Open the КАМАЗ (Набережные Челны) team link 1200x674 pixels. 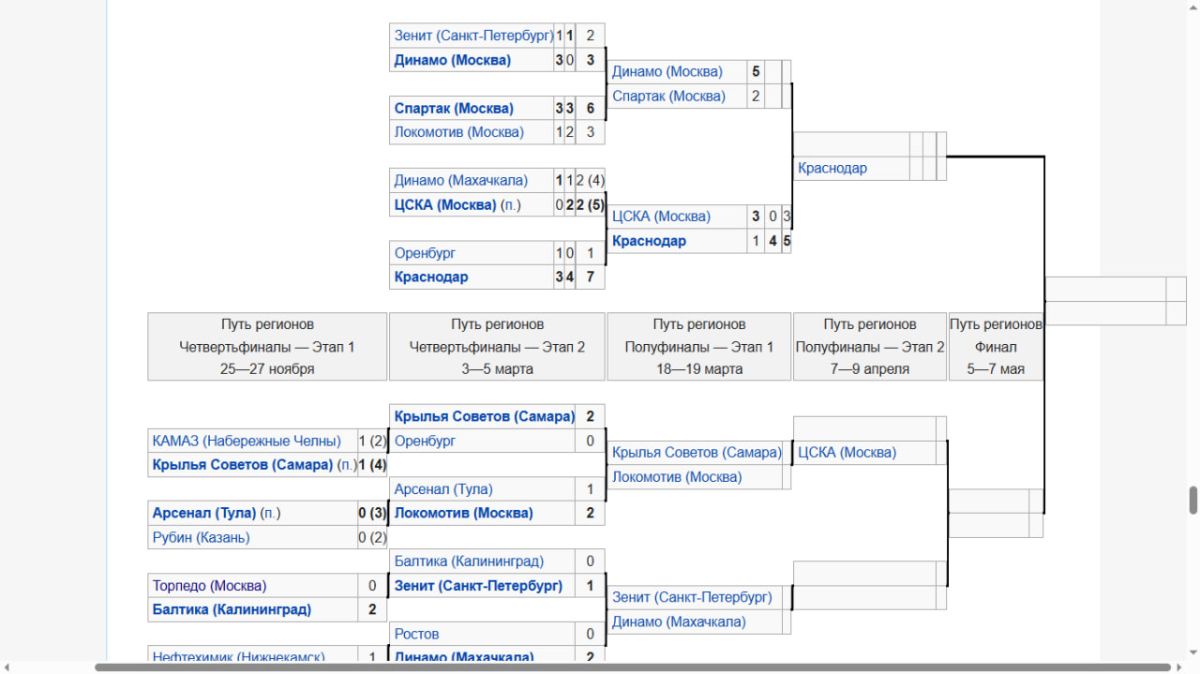pyautogui.click(x=251, y=441)
